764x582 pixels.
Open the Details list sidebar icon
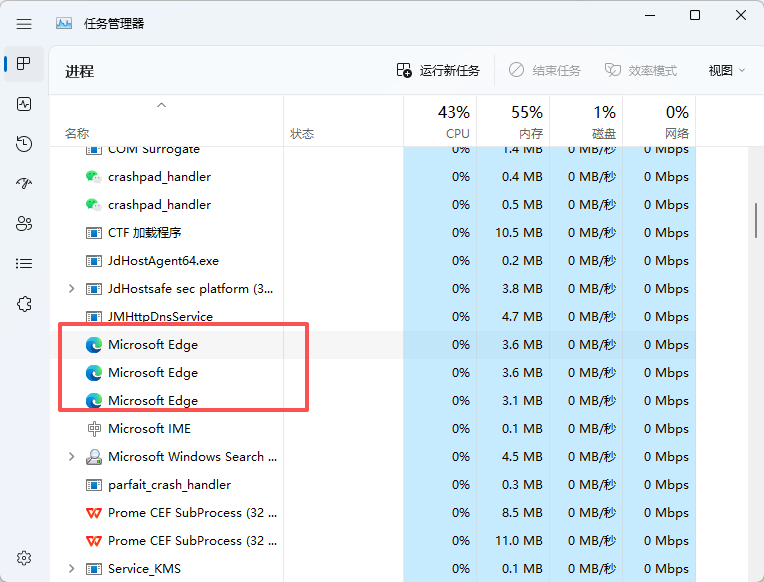(24, 264)
